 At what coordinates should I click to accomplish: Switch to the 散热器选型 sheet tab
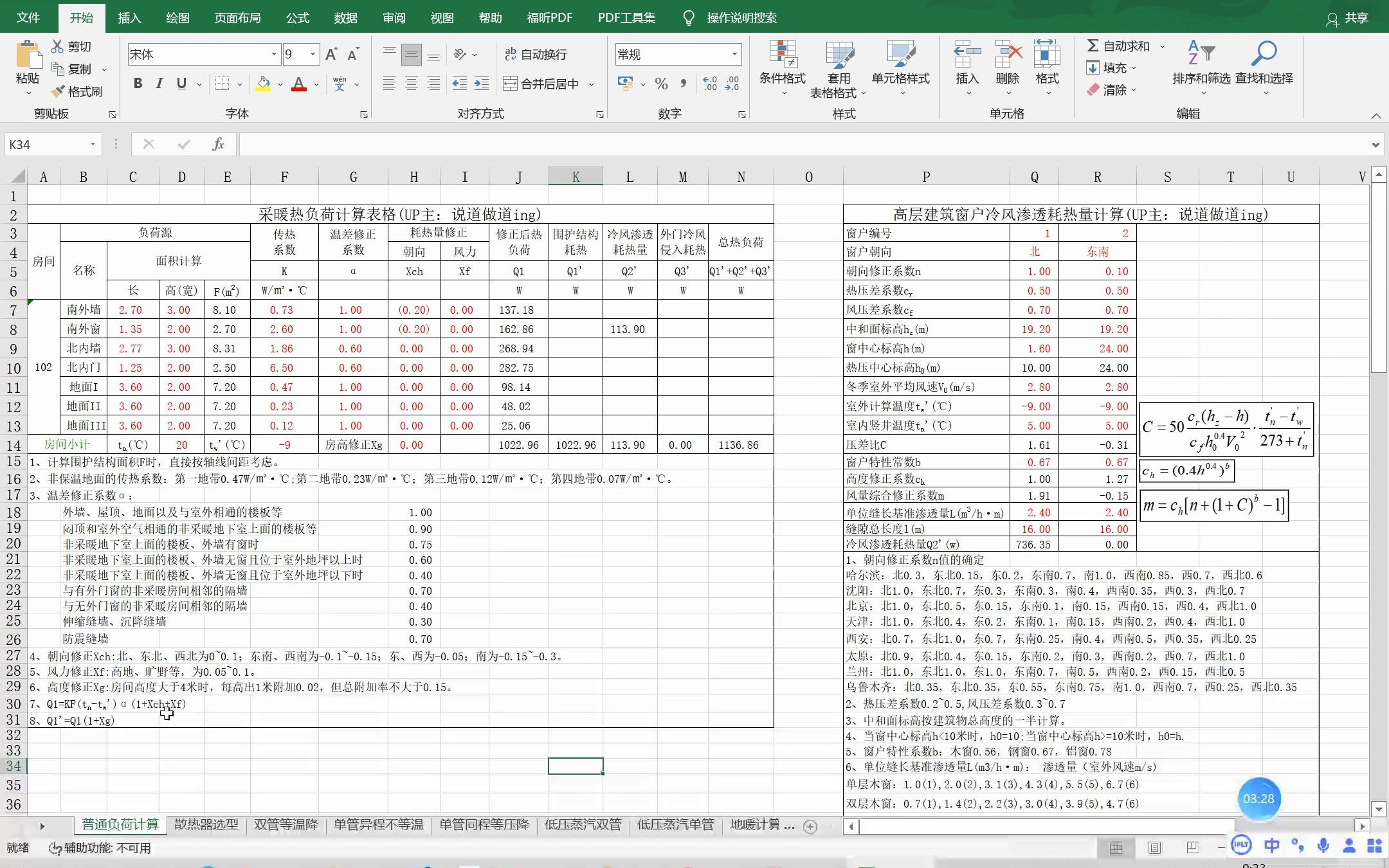206,825
